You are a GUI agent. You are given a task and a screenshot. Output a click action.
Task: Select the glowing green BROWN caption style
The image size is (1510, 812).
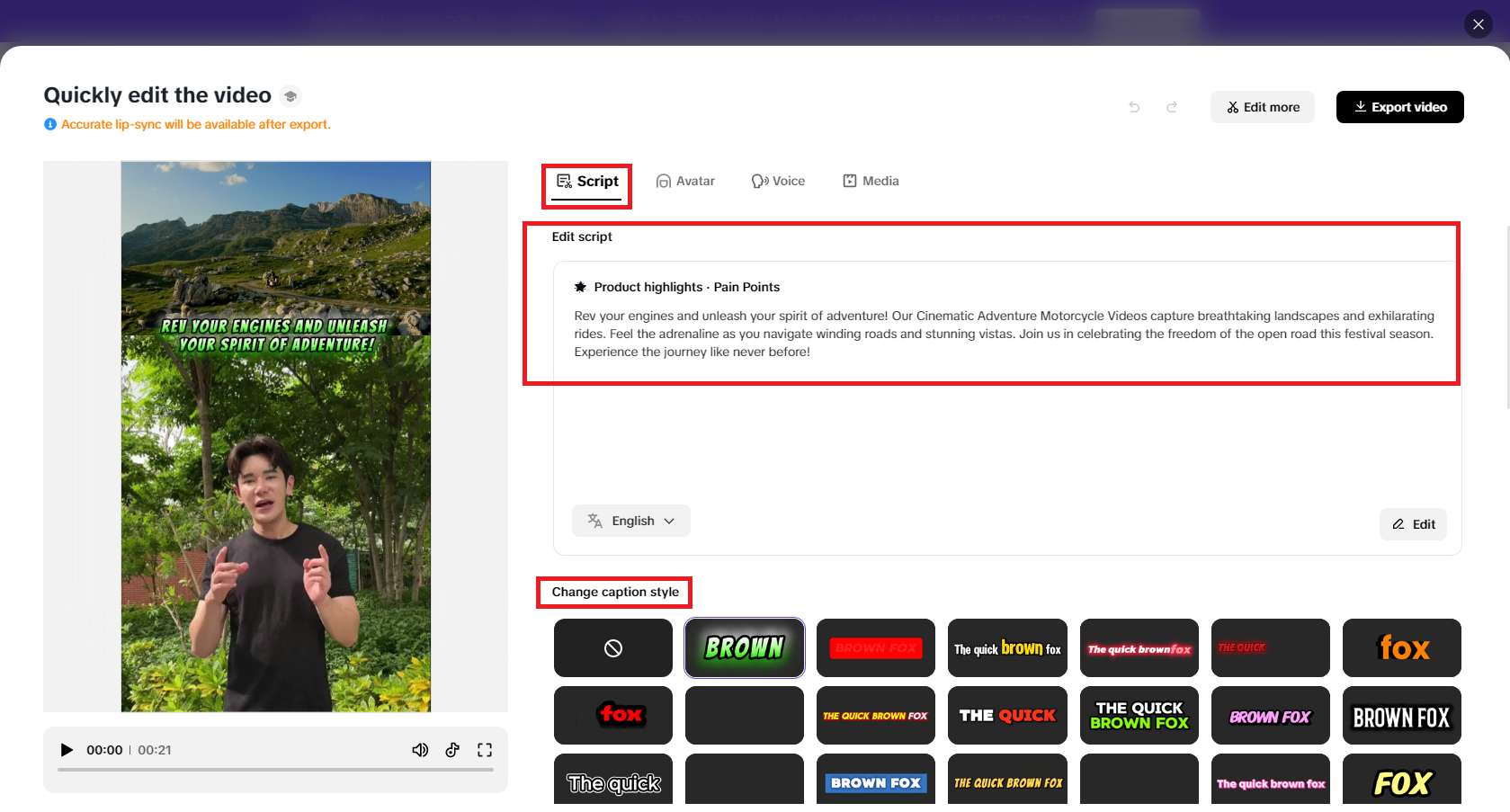pos(744,647)
